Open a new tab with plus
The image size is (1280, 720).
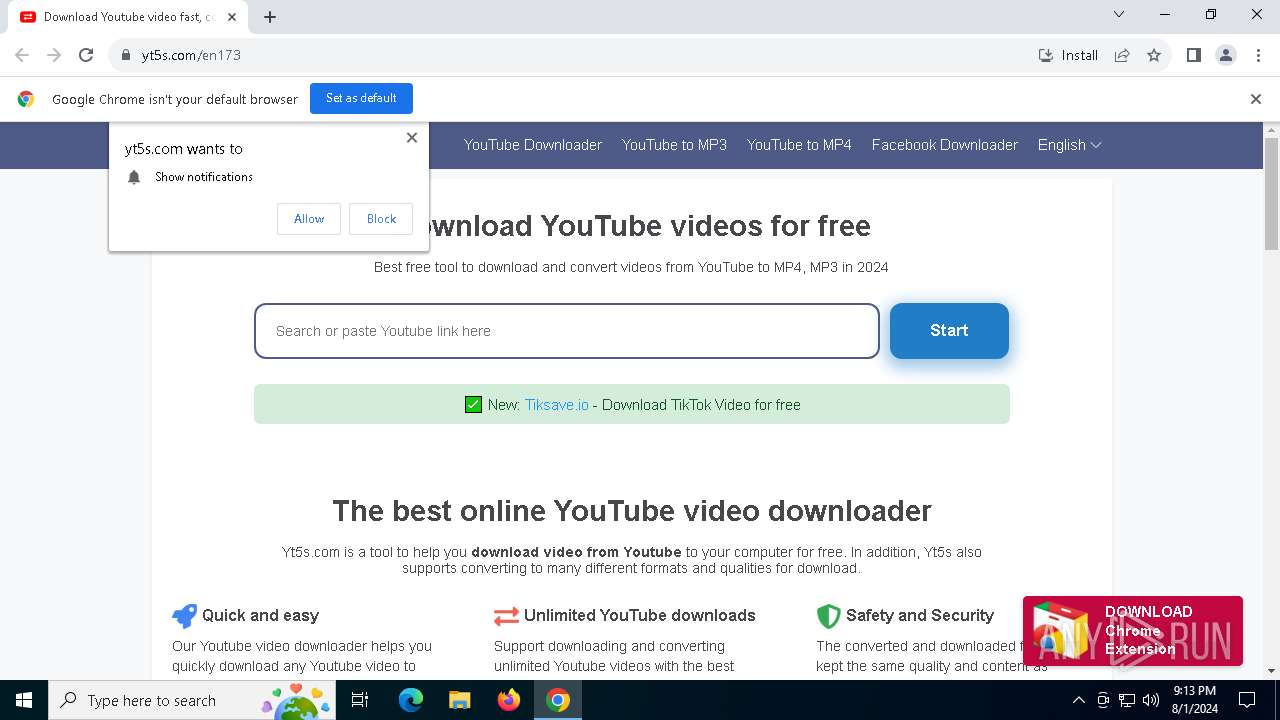(x=270, y=17)
